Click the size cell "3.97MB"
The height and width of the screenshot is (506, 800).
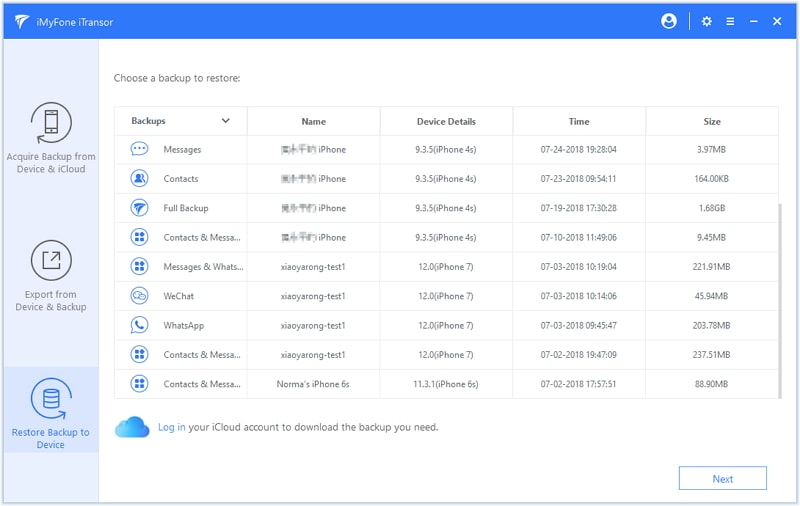tap(711, 149)
